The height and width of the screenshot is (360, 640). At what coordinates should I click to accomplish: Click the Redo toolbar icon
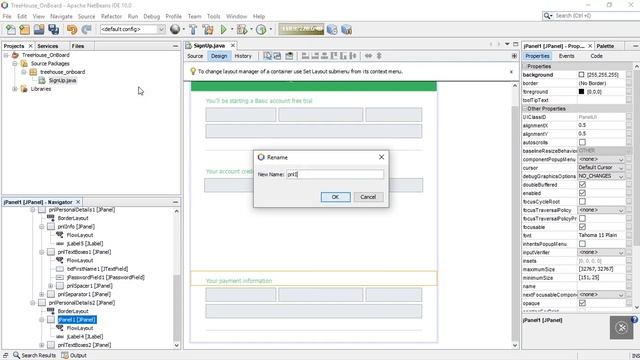(86, 29)
